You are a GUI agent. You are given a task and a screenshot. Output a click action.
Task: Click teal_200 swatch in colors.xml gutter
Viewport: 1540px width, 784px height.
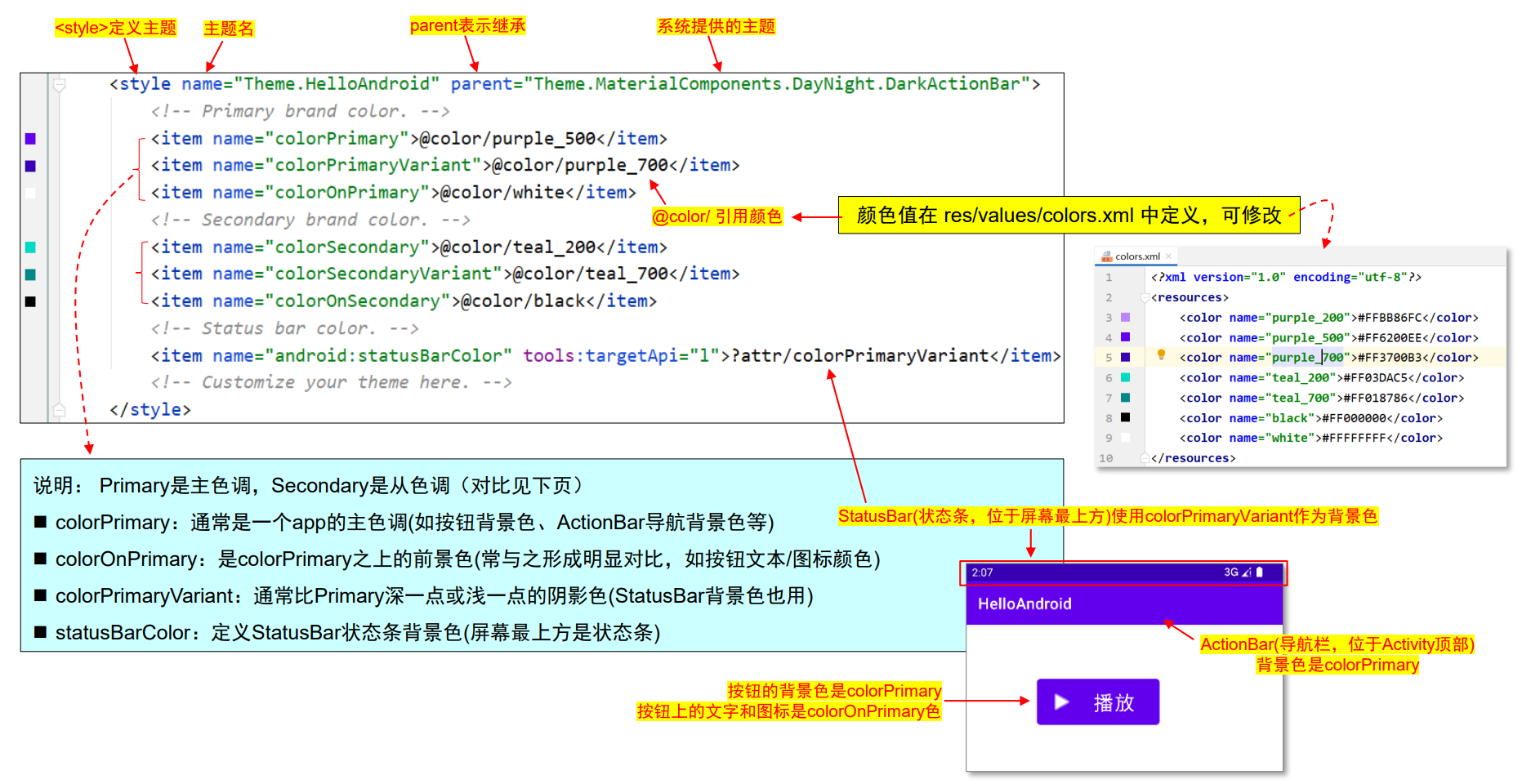[x=1125, y=377]
